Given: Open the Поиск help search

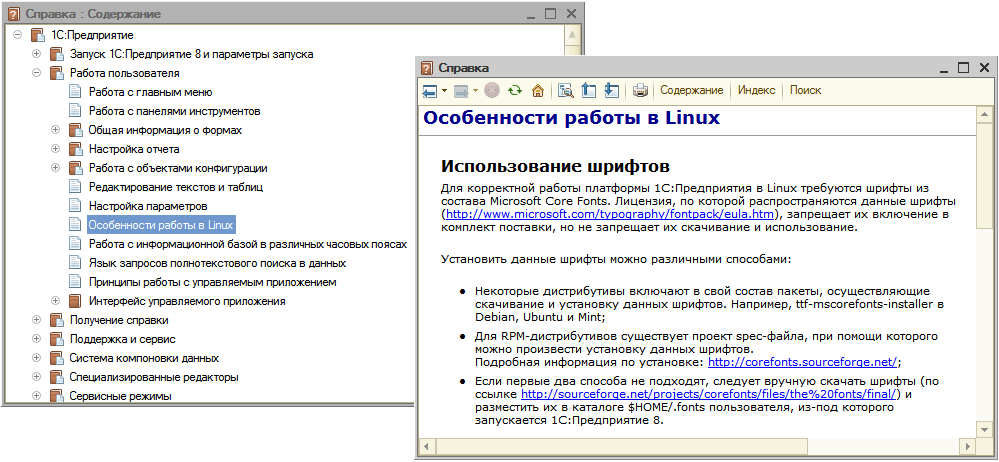Looking at the screenshot, I should coord(805,91).
